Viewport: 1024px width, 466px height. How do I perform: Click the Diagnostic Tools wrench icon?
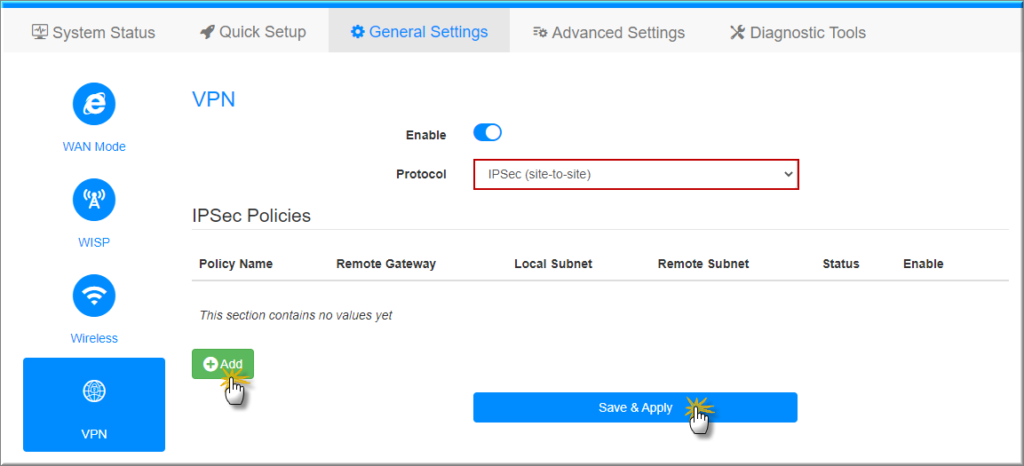pos(738,32)
